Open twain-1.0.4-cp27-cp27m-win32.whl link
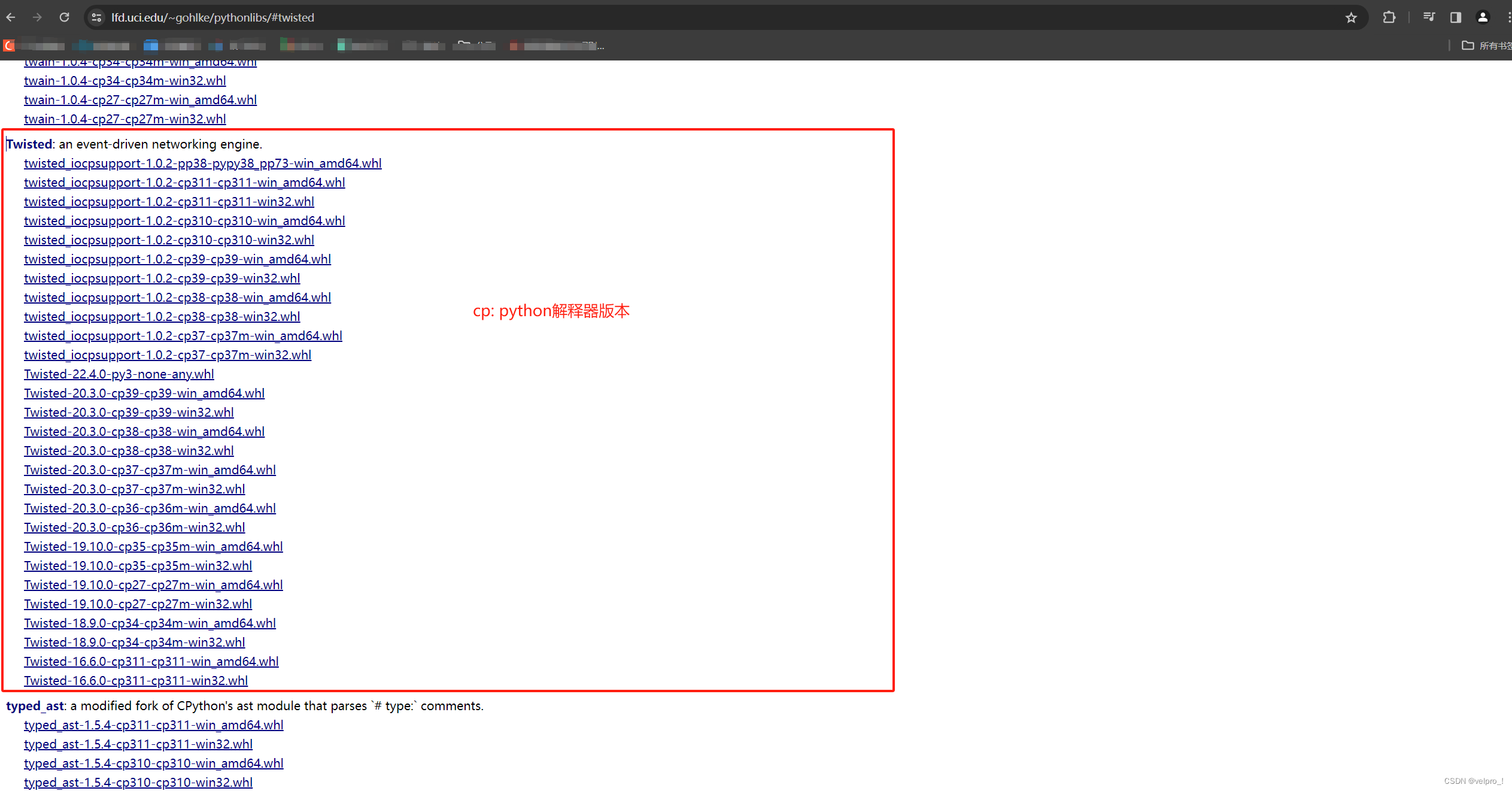 (x=125, y=119)
